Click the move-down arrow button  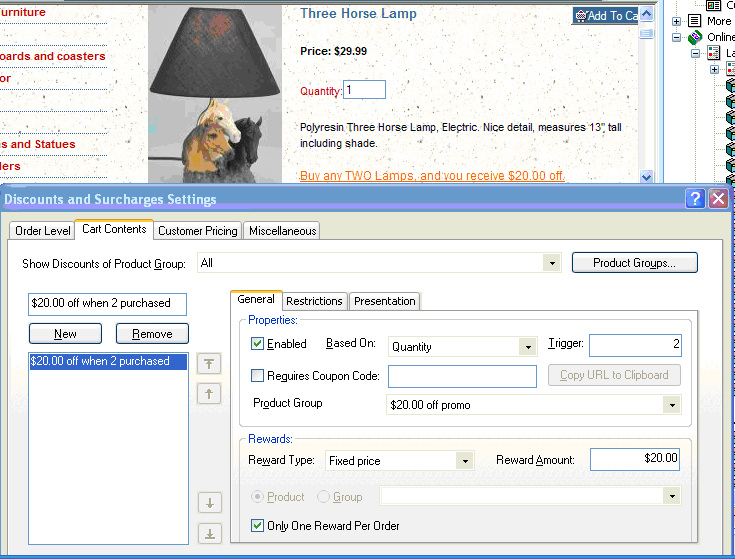[x=211, y=503]
